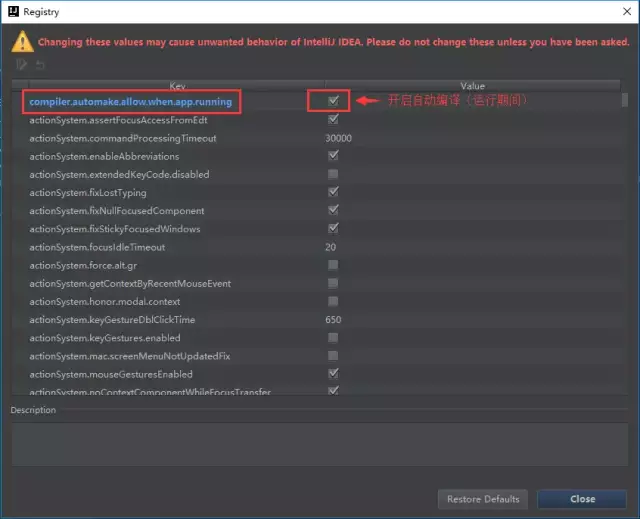Image resolution: width=640 pixels, height=519 pixels.
Task: Select actionSystem.mouseGesturesEnabled key
Action: point(111,375)
